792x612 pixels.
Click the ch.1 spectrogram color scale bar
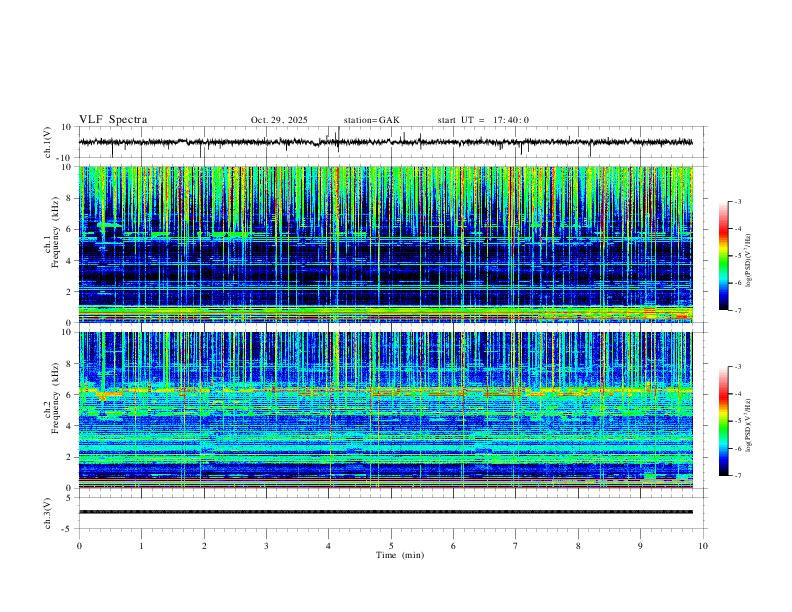click(x=723, y=256)
